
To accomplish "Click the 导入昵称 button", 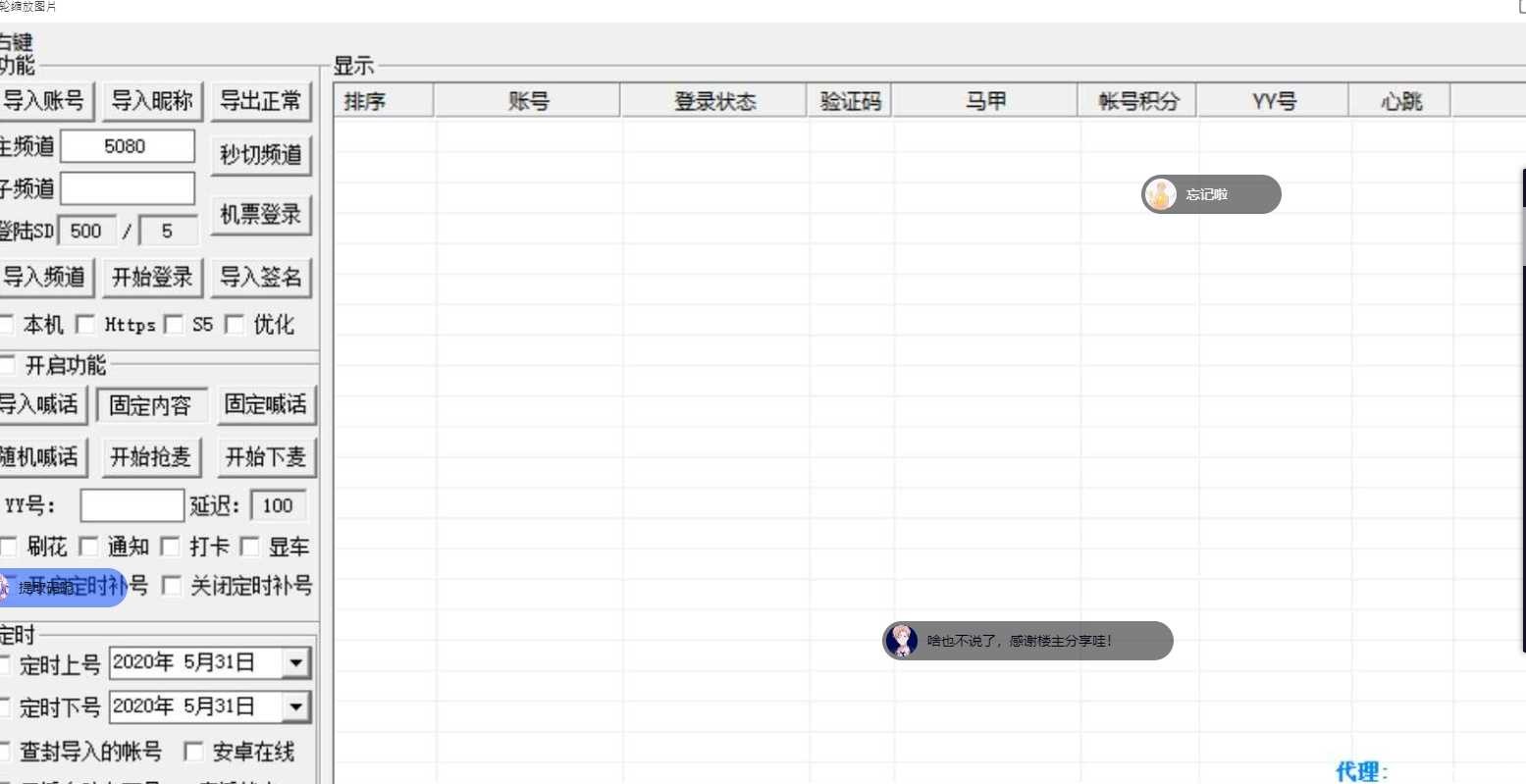I will pos(152,101).
